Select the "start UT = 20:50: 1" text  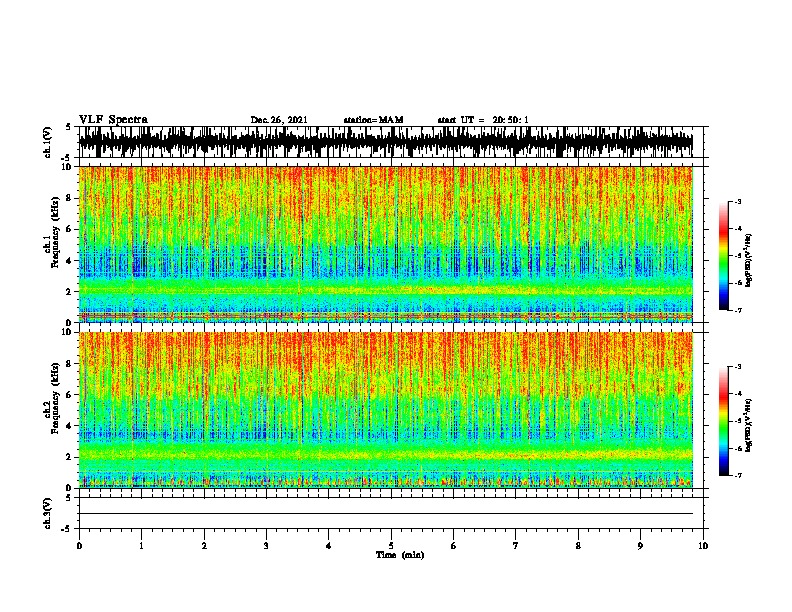click(483, 120)
